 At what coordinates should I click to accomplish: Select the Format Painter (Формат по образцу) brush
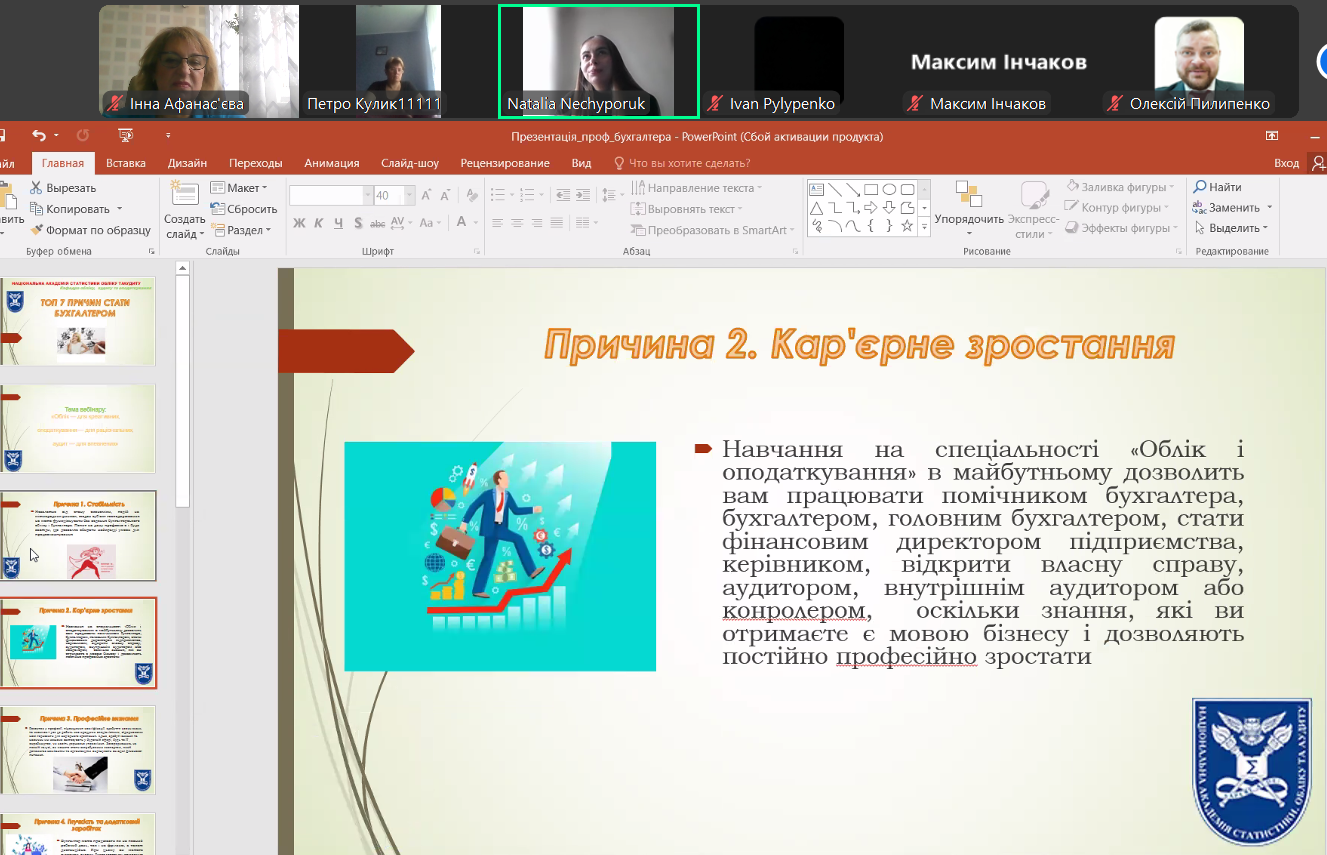point(37,230)
